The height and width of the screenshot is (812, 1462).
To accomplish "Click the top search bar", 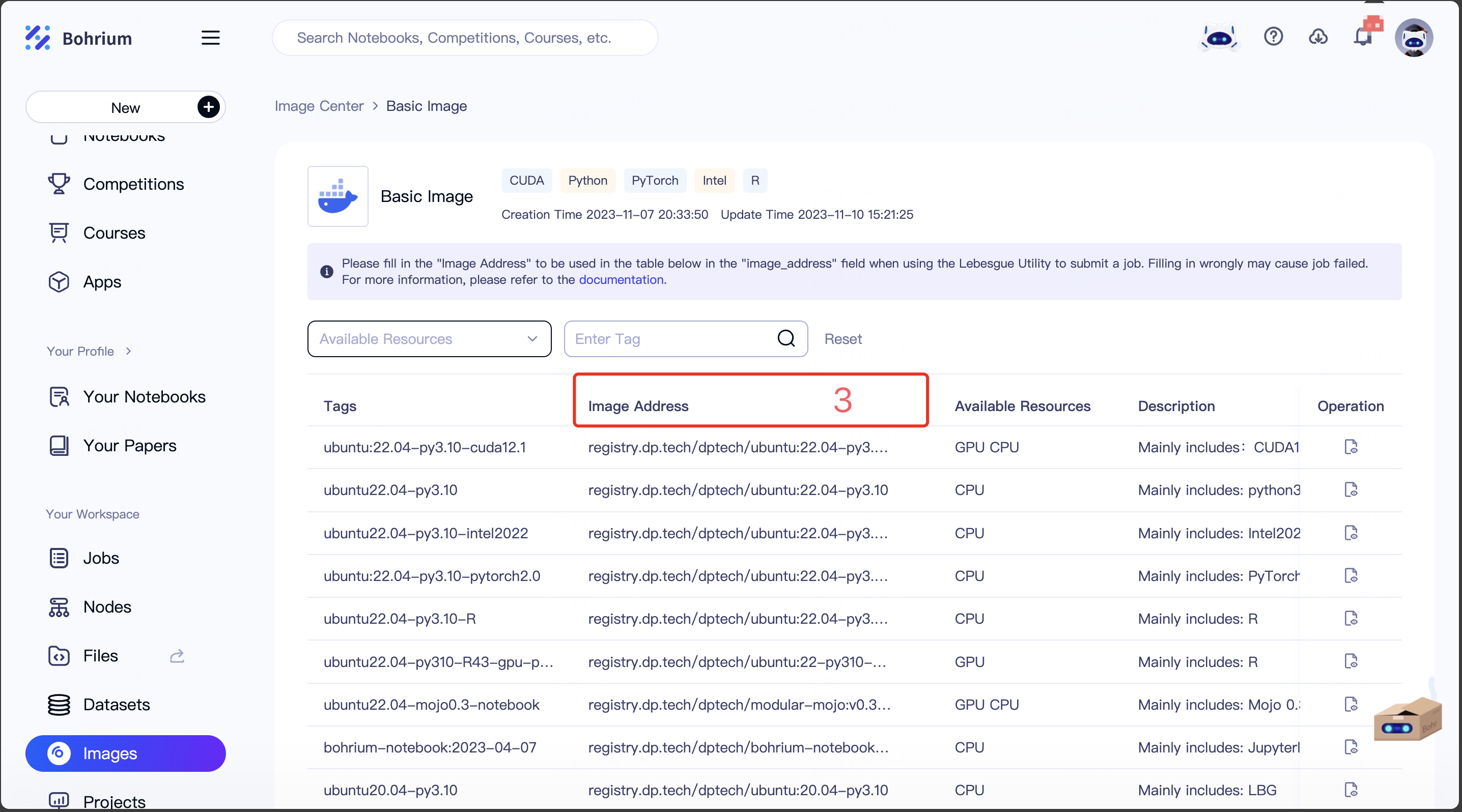I will (465, 38).
